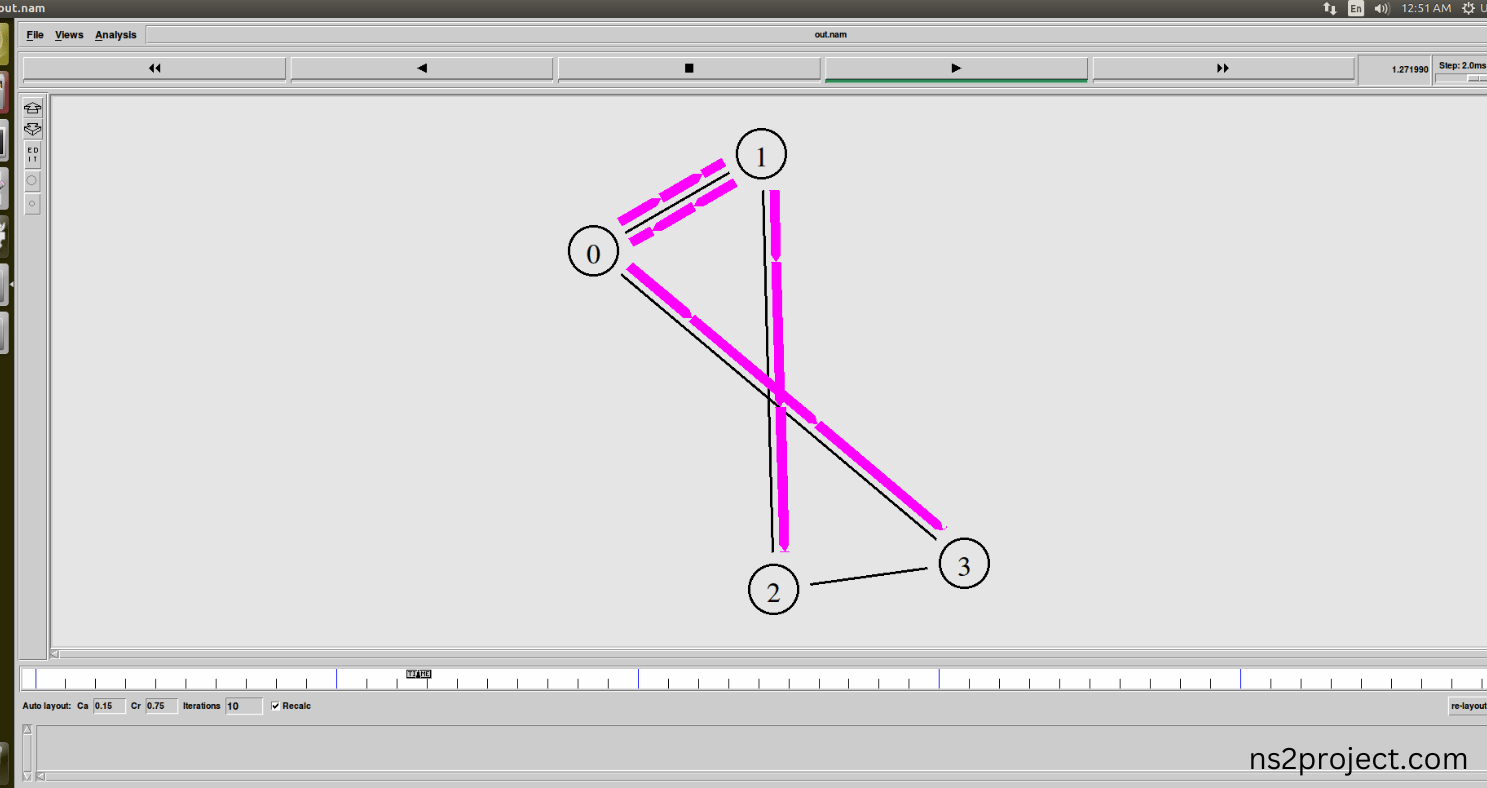Toggle the Recalc checkbox
The image size is (1487, 788).
tap(276, 706)
